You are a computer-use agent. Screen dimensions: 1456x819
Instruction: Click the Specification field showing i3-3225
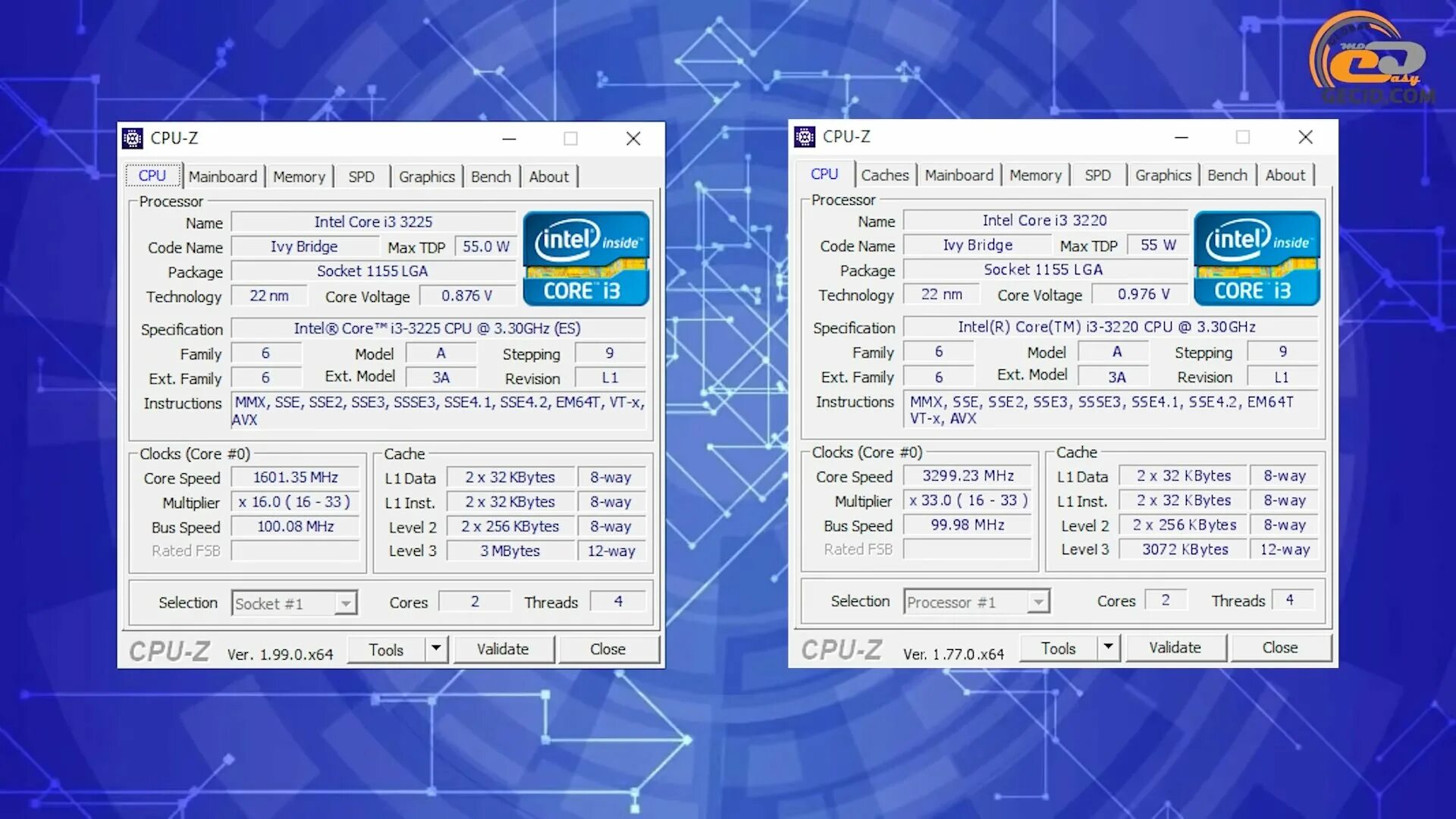pos(438,328)
